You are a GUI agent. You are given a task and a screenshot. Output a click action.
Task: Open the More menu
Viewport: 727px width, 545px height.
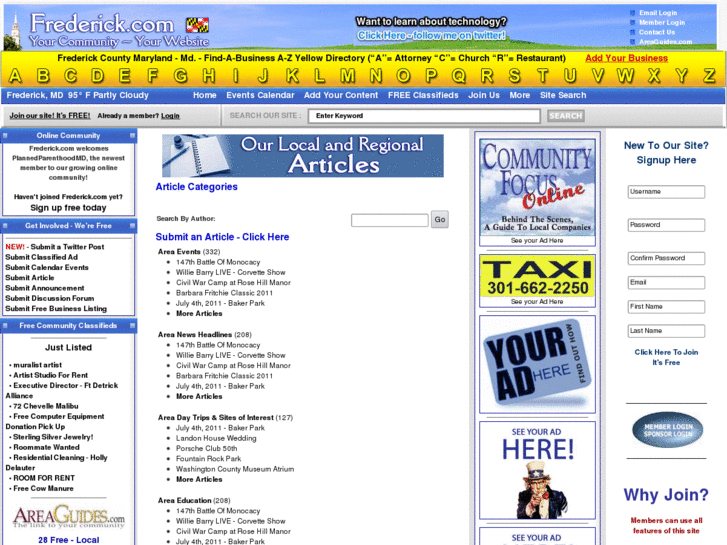519,95
